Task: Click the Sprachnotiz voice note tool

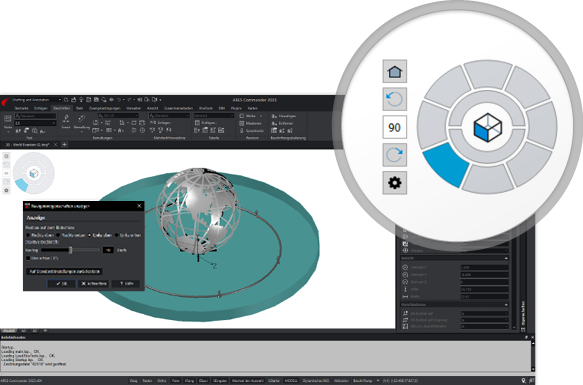Action: pos(251,131)
